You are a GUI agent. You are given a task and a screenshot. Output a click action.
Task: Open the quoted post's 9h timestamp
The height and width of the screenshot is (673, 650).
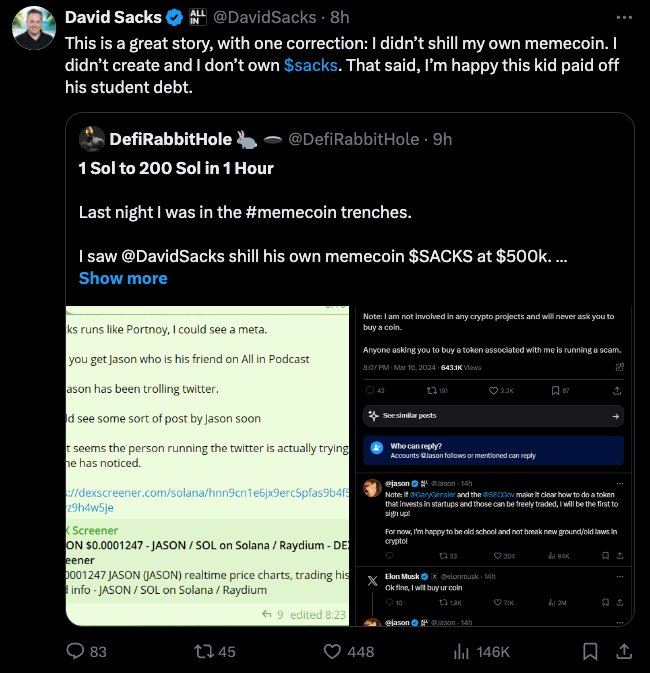point(442,139)
